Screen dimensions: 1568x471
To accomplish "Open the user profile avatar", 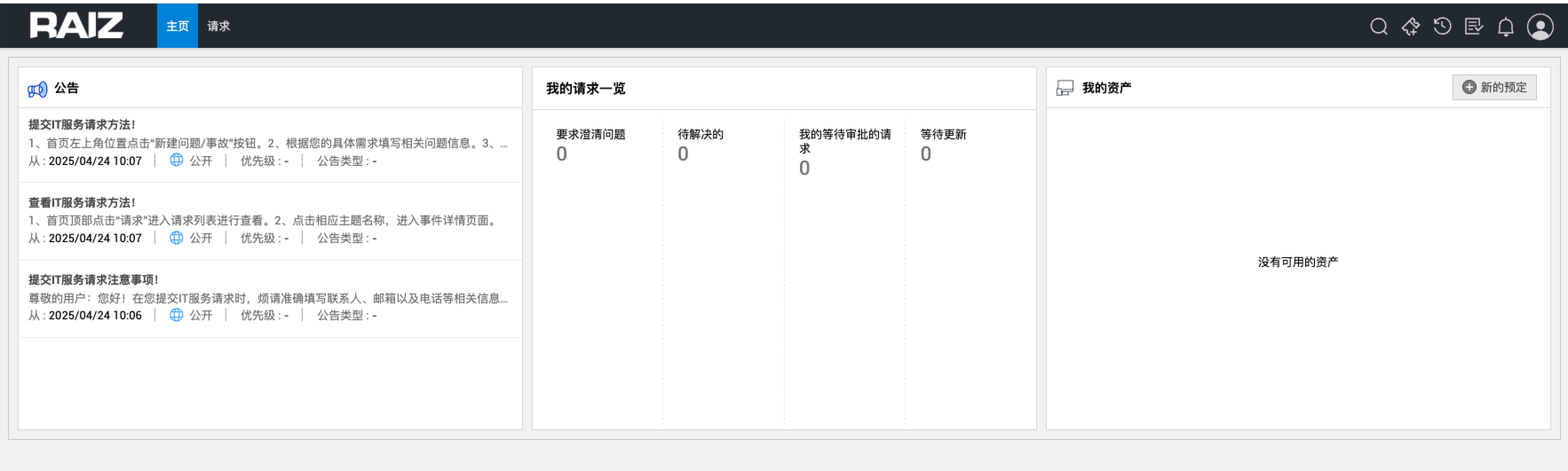I will coord(1540,27).
